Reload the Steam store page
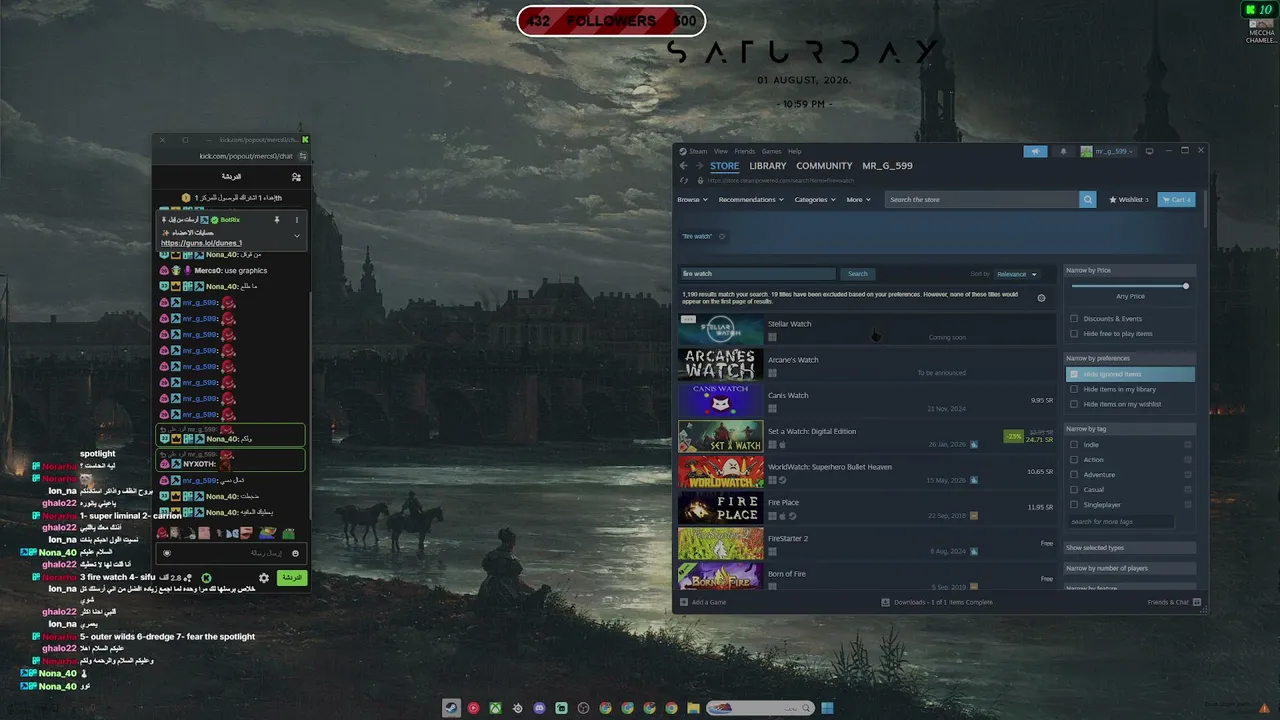This screenshot has width=1280, height=720. pyautogui.click(x=684, y=181)
